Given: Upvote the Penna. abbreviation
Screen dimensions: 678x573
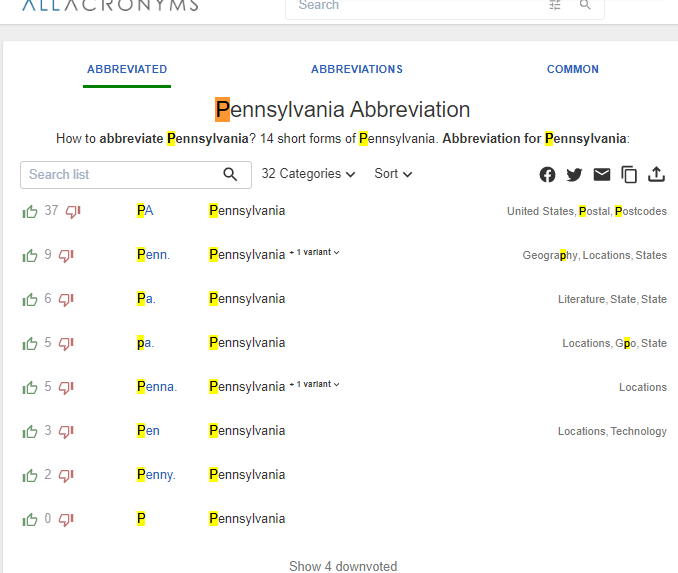Looking at the screenshot, I should [x=30, y=387].
